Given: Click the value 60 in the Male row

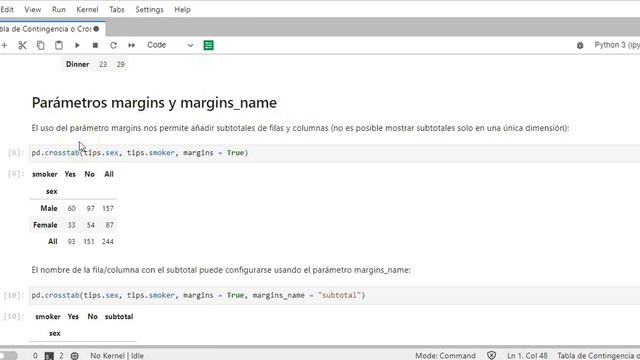Looking at the screenshot, I should 71,209.
